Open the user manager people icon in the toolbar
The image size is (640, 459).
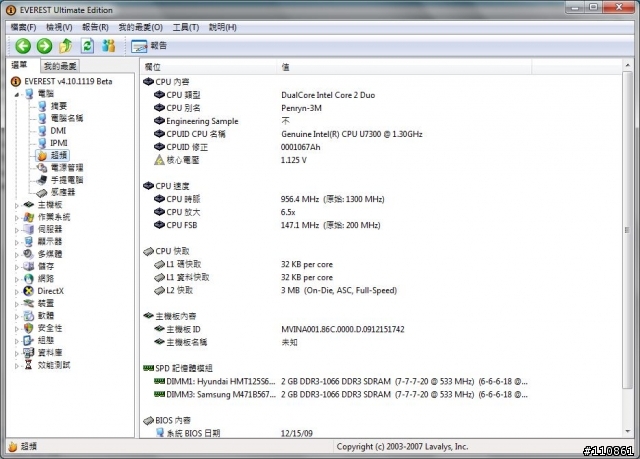[109, 46]
